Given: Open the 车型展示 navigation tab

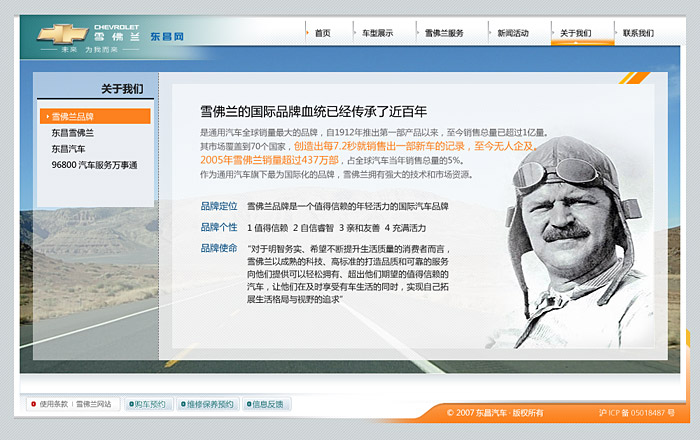Looking at the screenshot, I should [377, 33].
